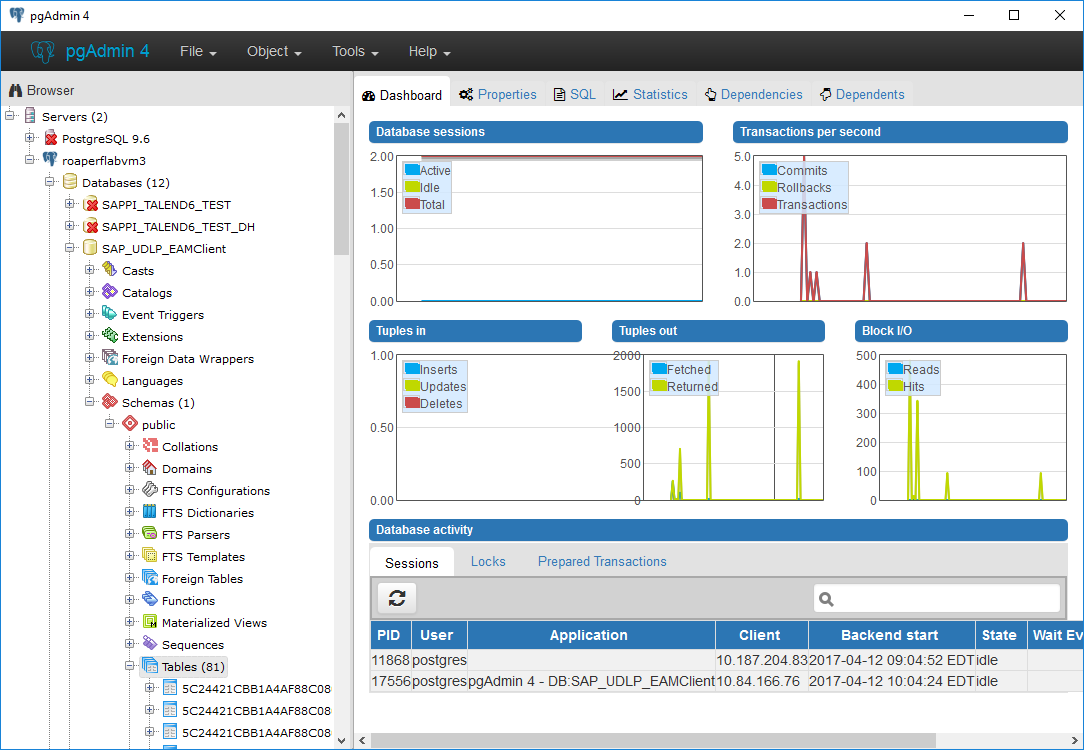Collapse the roaperflabvm3 server node
The height and width of the screenshot is (750, 1084).
pyautogui.click(x=30, y=160)
